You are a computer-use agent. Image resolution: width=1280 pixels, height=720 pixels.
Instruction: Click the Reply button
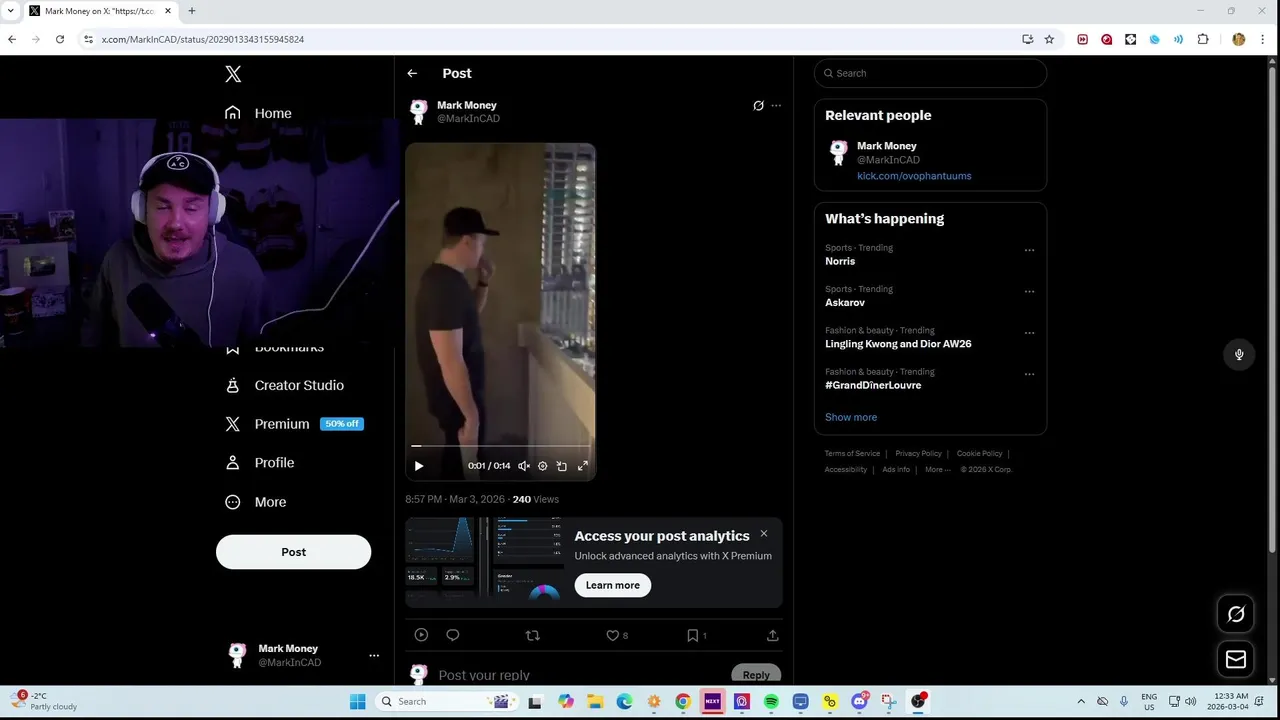pyautogui.click(x=756, y=675)
